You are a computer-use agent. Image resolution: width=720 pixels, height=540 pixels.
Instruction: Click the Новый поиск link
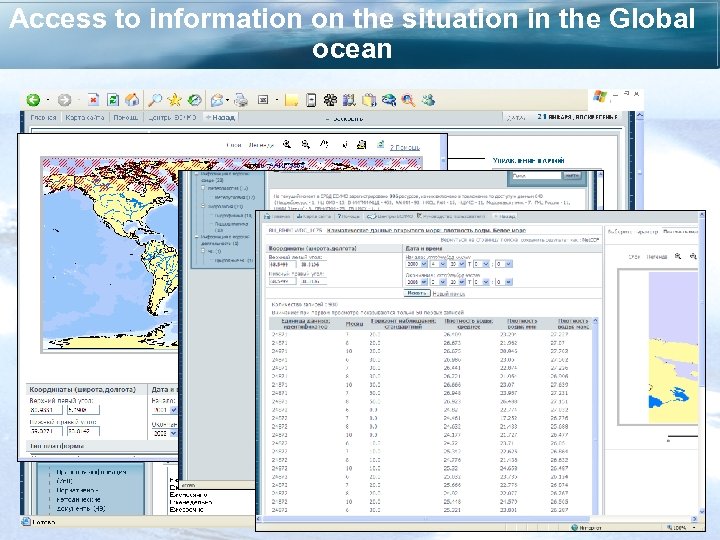tap(449, 294)
